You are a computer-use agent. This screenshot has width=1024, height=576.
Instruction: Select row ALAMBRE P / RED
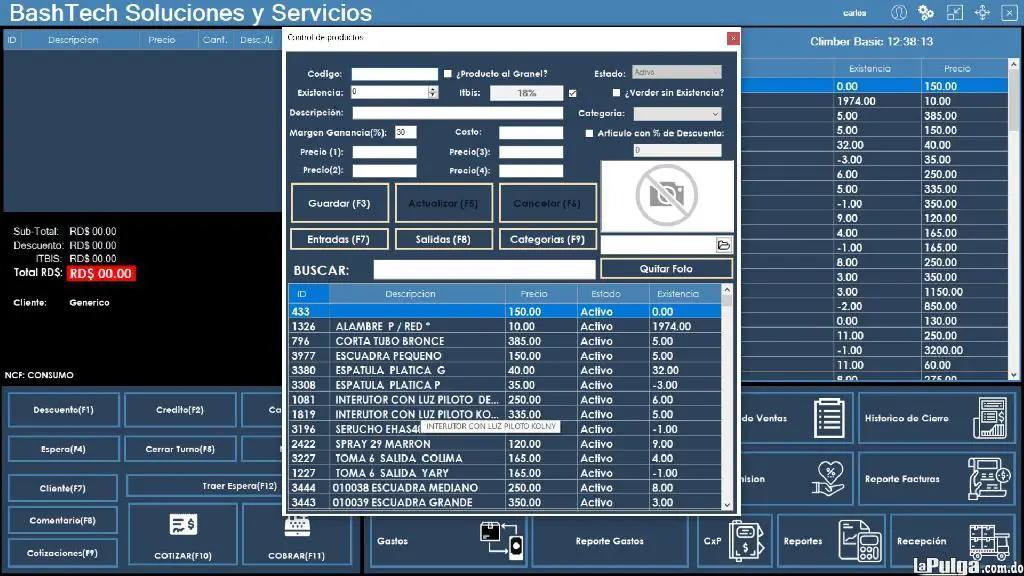tap(505, 326)
